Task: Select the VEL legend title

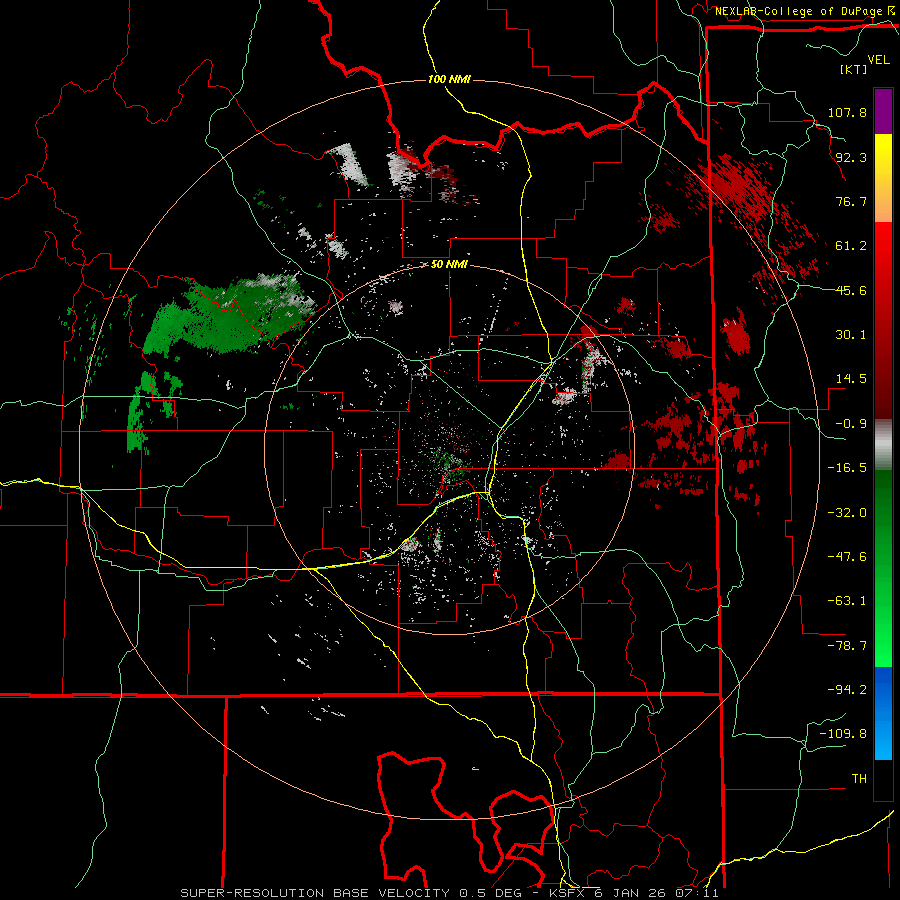Action: coord(878,60)
